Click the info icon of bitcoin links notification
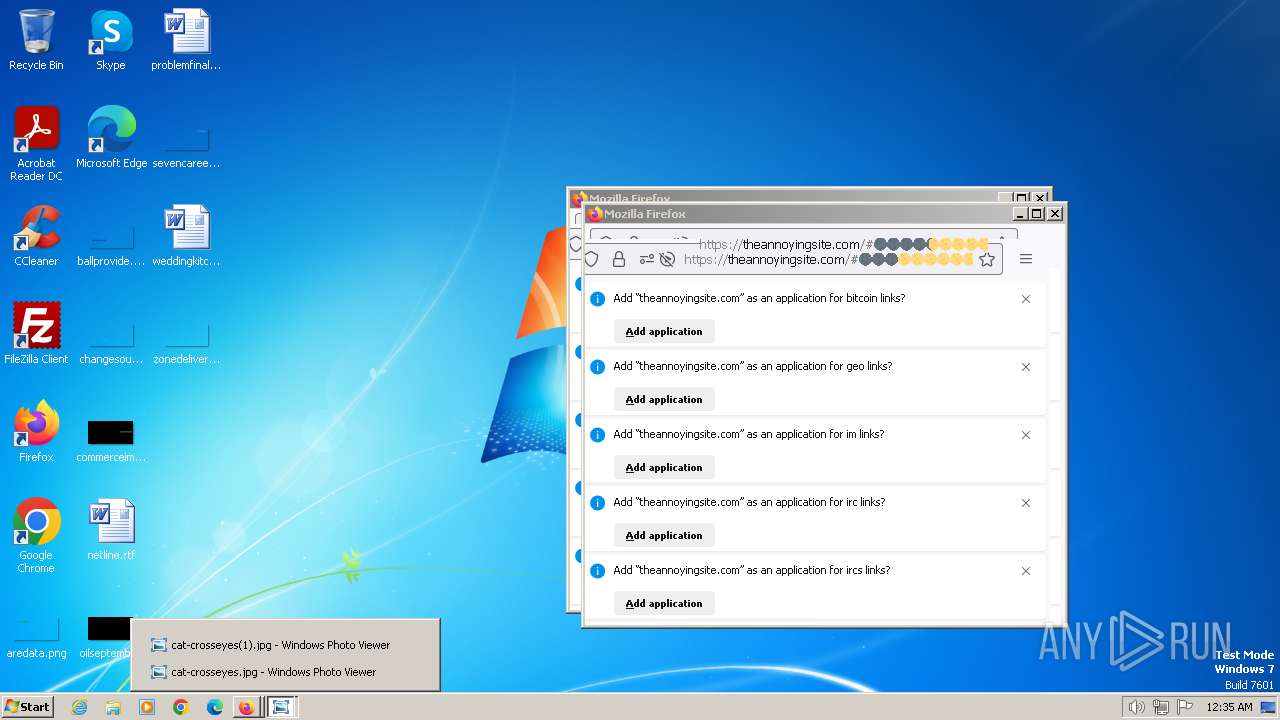 (x=598, y=299)
